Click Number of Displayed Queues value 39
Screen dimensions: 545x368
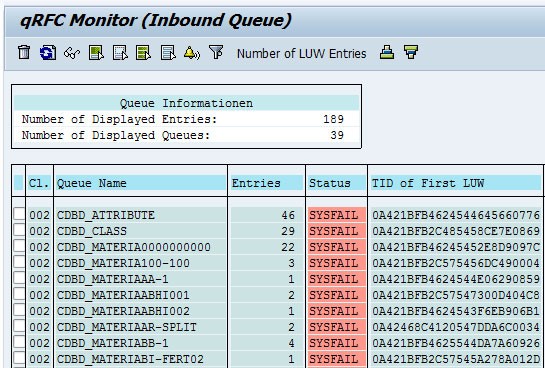[337, 135]
